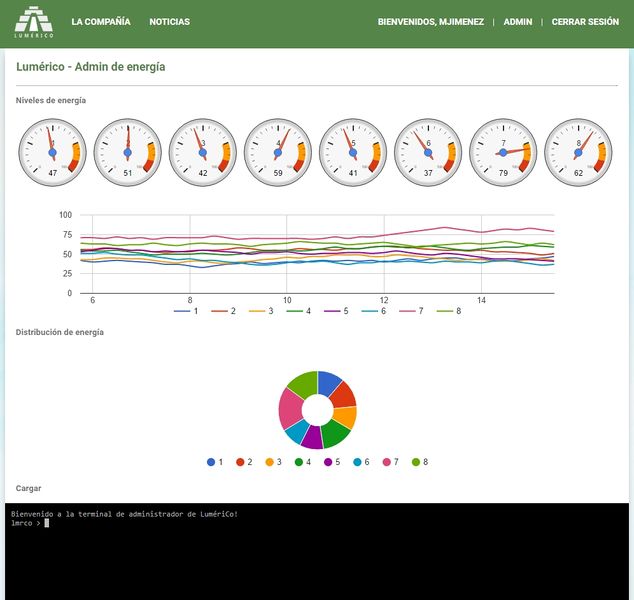Image resolution: width=634 pixels, height=600 pixels.
Task: Click the pink slice of the donut chart
Action: coord(290,406)
